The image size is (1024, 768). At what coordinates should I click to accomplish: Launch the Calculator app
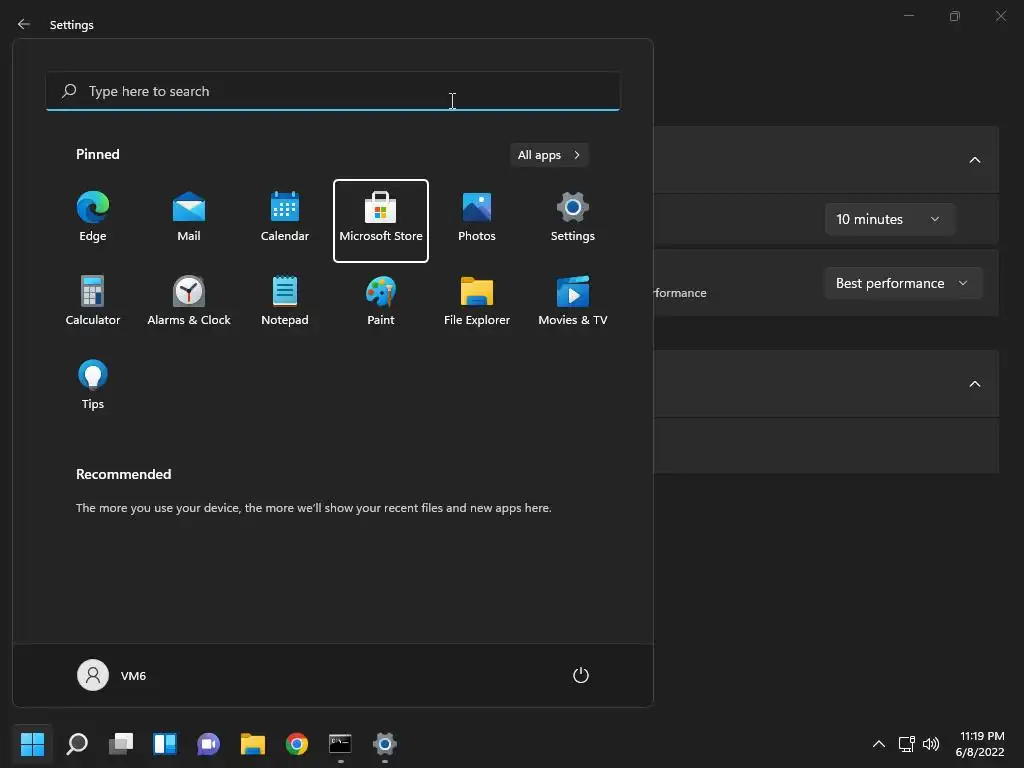click(x=93, y=302)
